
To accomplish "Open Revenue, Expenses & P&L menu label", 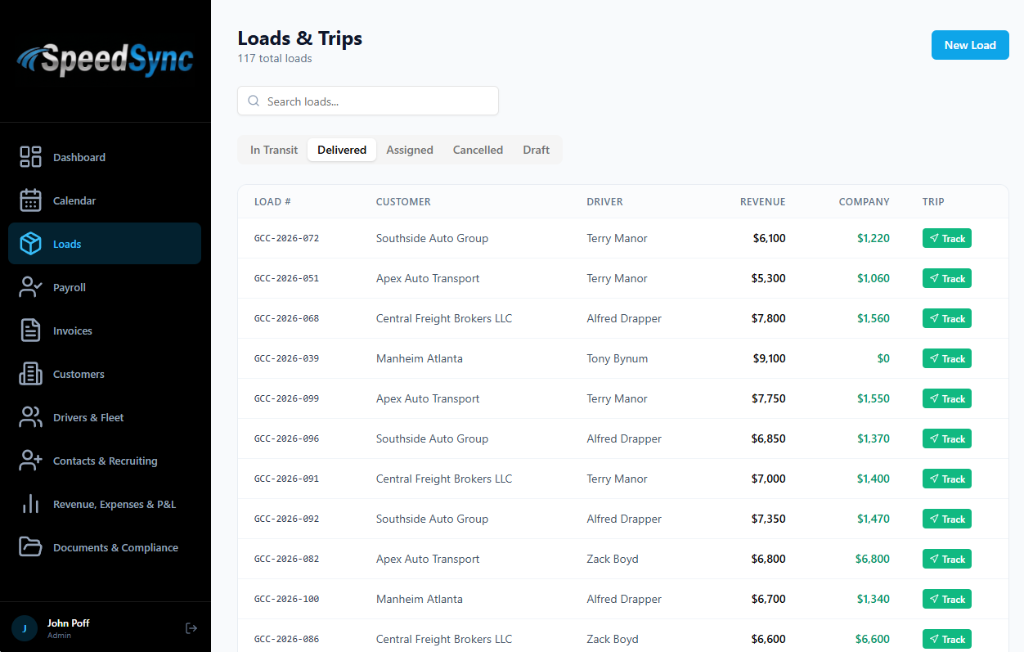I will coord(114,504).
